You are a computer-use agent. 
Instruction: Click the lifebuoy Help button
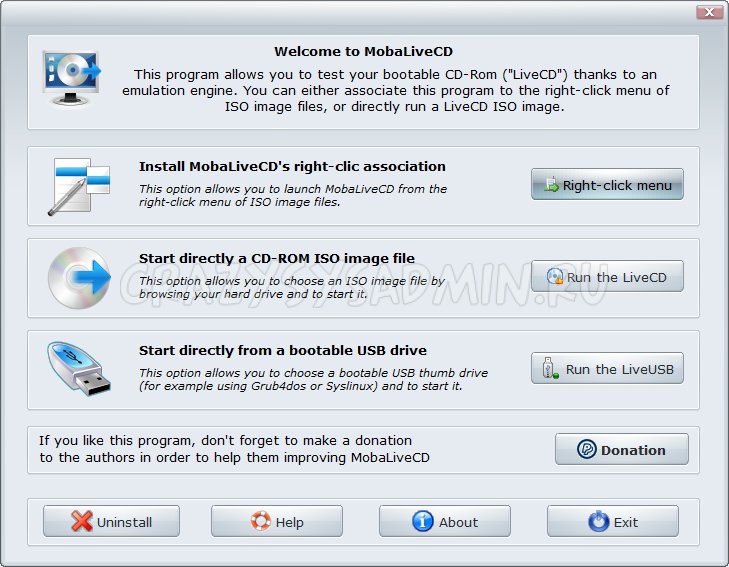point(277,522)
